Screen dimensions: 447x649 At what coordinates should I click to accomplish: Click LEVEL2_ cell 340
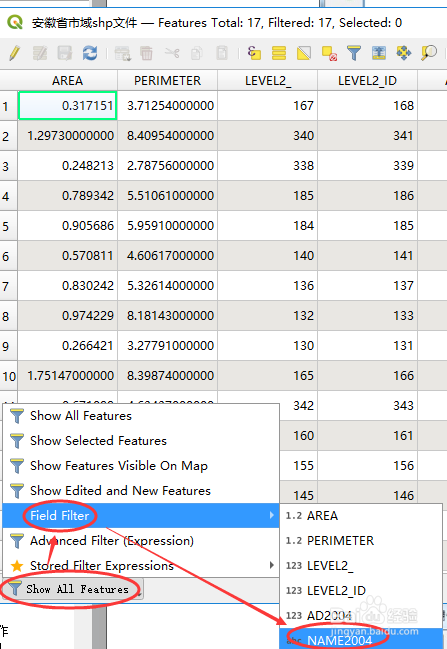267,136
